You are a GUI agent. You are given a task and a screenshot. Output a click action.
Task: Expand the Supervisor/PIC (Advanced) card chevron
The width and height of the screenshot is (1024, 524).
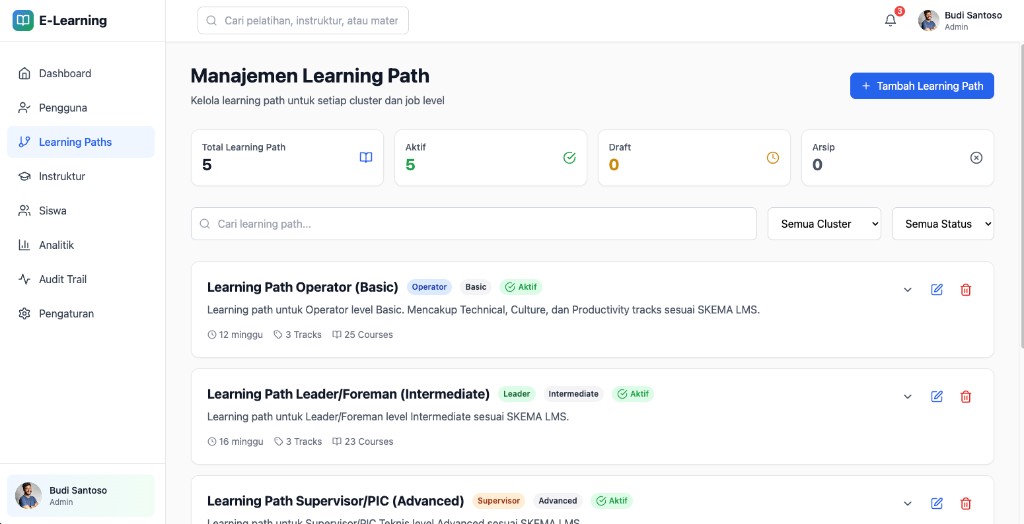pyautogui.click(x=907, y=503)
